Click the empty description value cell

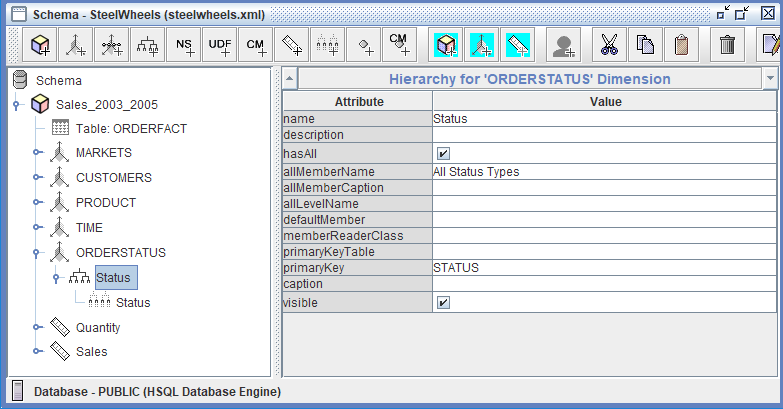tap(604, 135)
